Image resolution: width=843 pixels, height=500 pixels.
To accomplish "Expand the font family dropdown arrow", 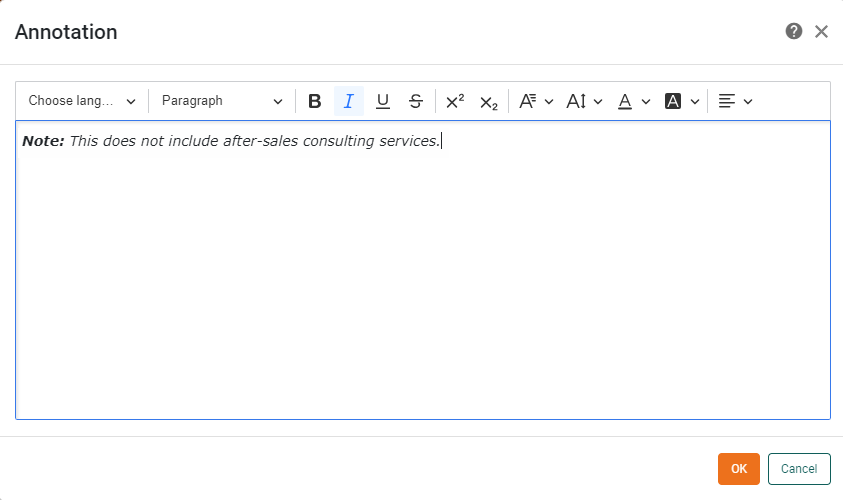I will click(549, 102).
